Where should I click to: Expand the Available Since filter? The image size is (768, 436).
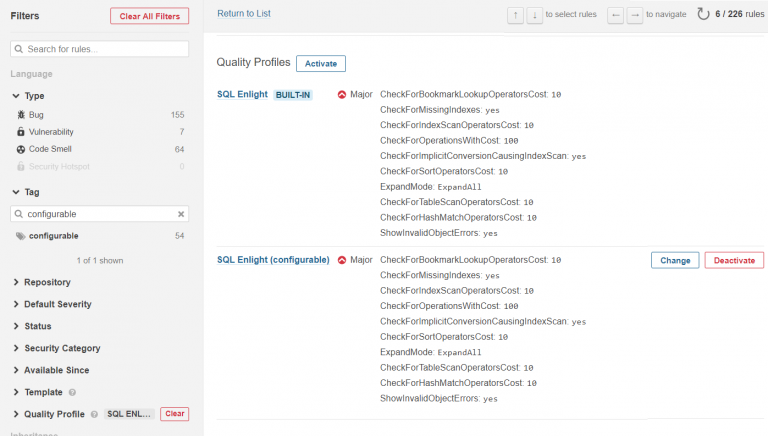point(16,370)
